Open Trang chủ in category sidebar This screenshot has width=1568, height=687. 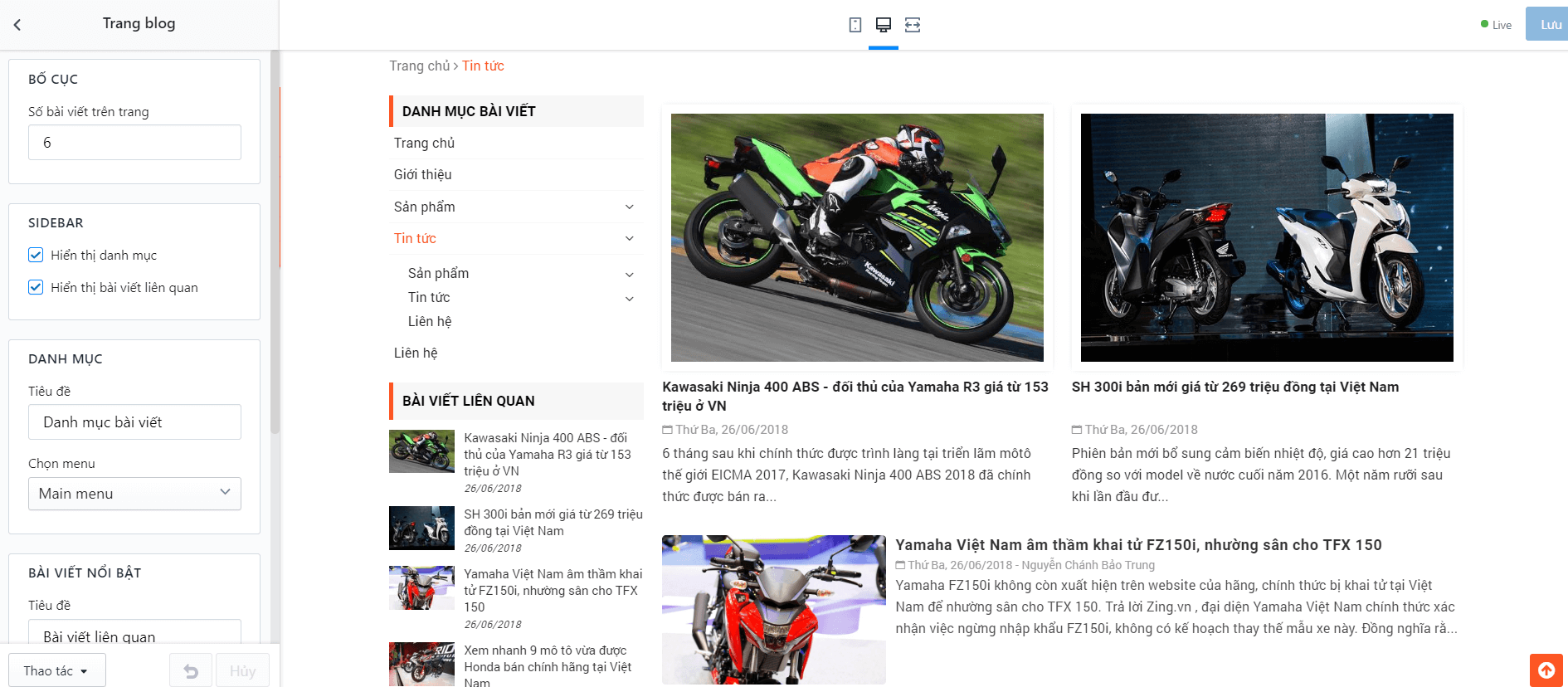pos(424,143)
